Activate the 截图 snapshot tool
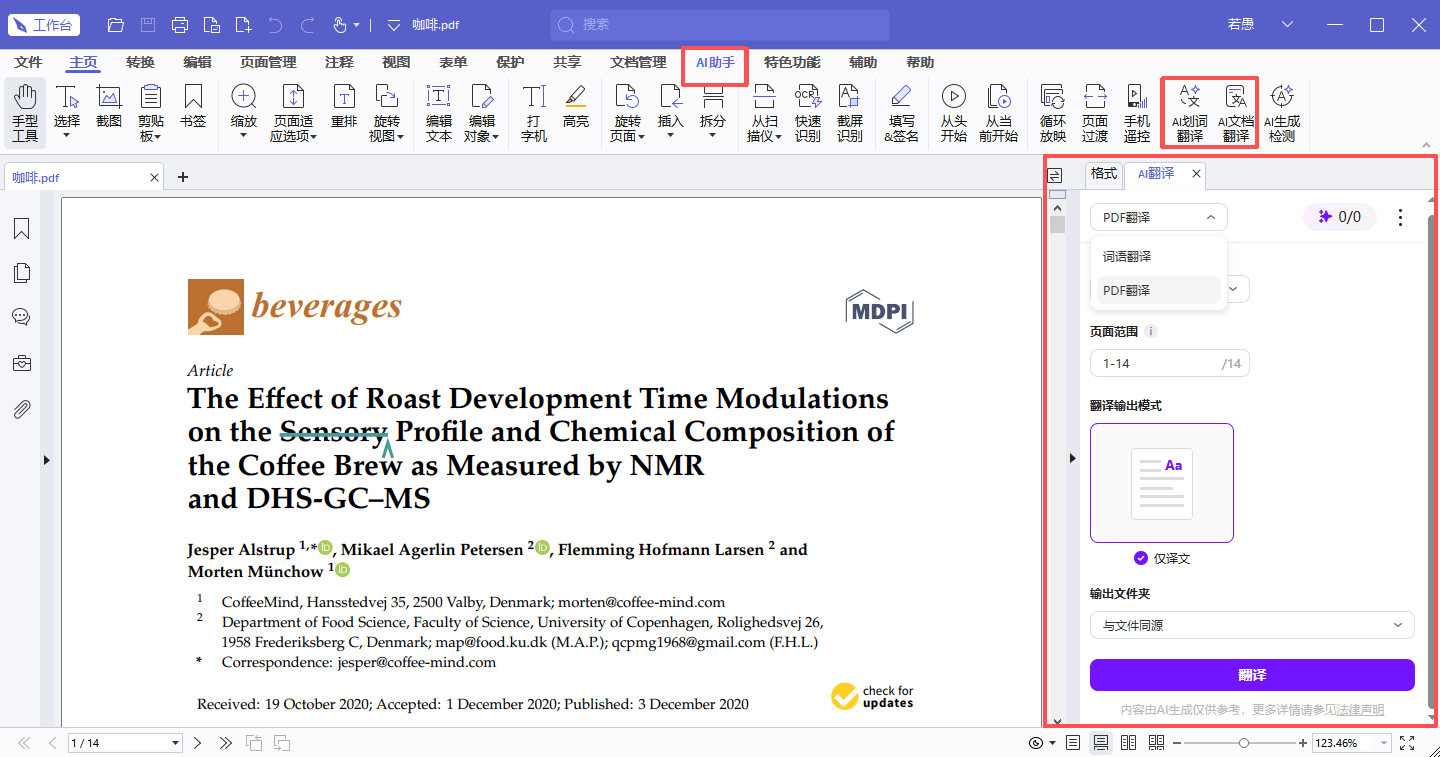Screen dimensions: 1440x757 (109, 107)
